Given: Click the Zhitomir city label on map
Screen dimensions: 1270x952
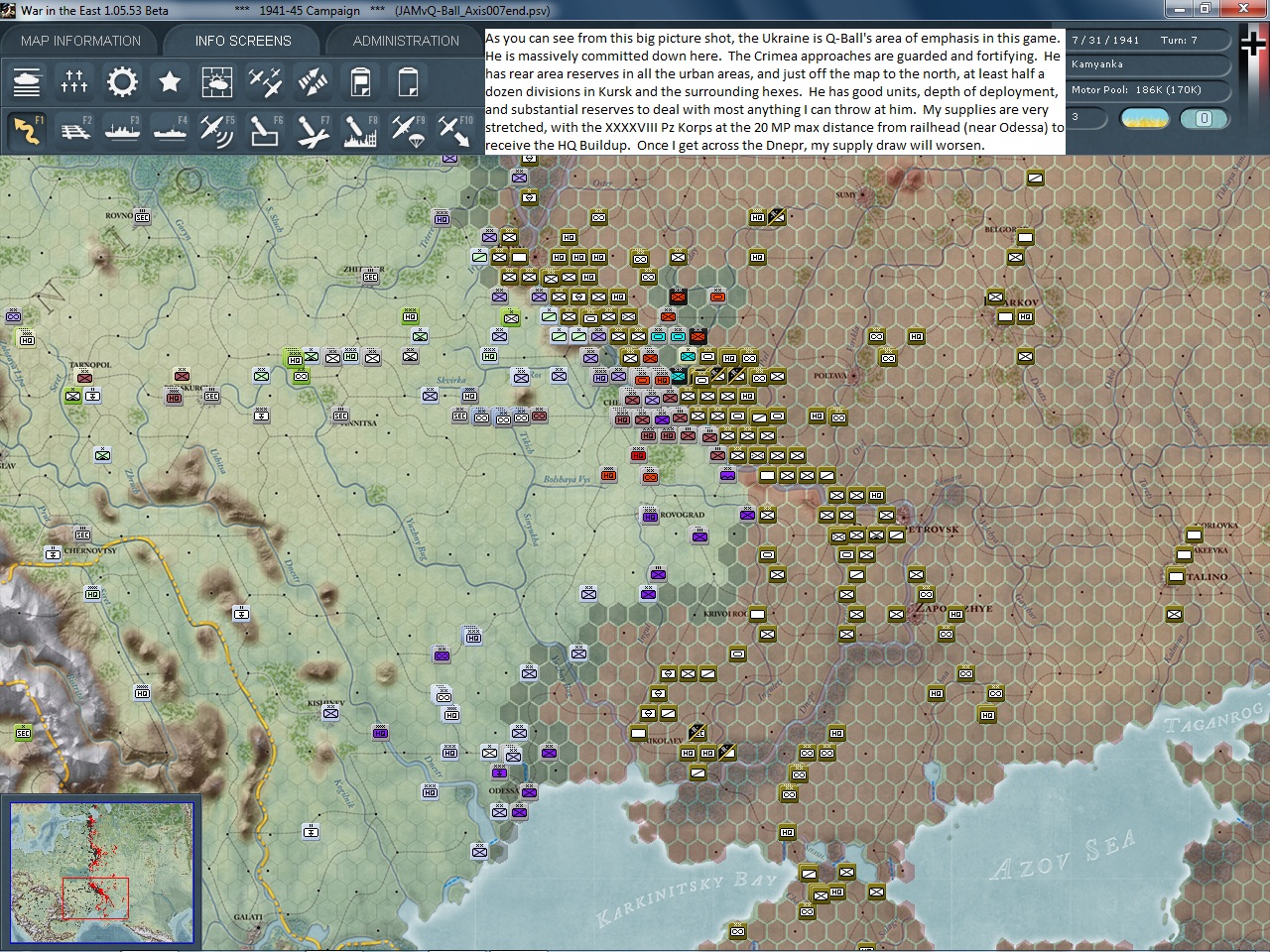Looking at the screenshot, I should tap(363, 269).
